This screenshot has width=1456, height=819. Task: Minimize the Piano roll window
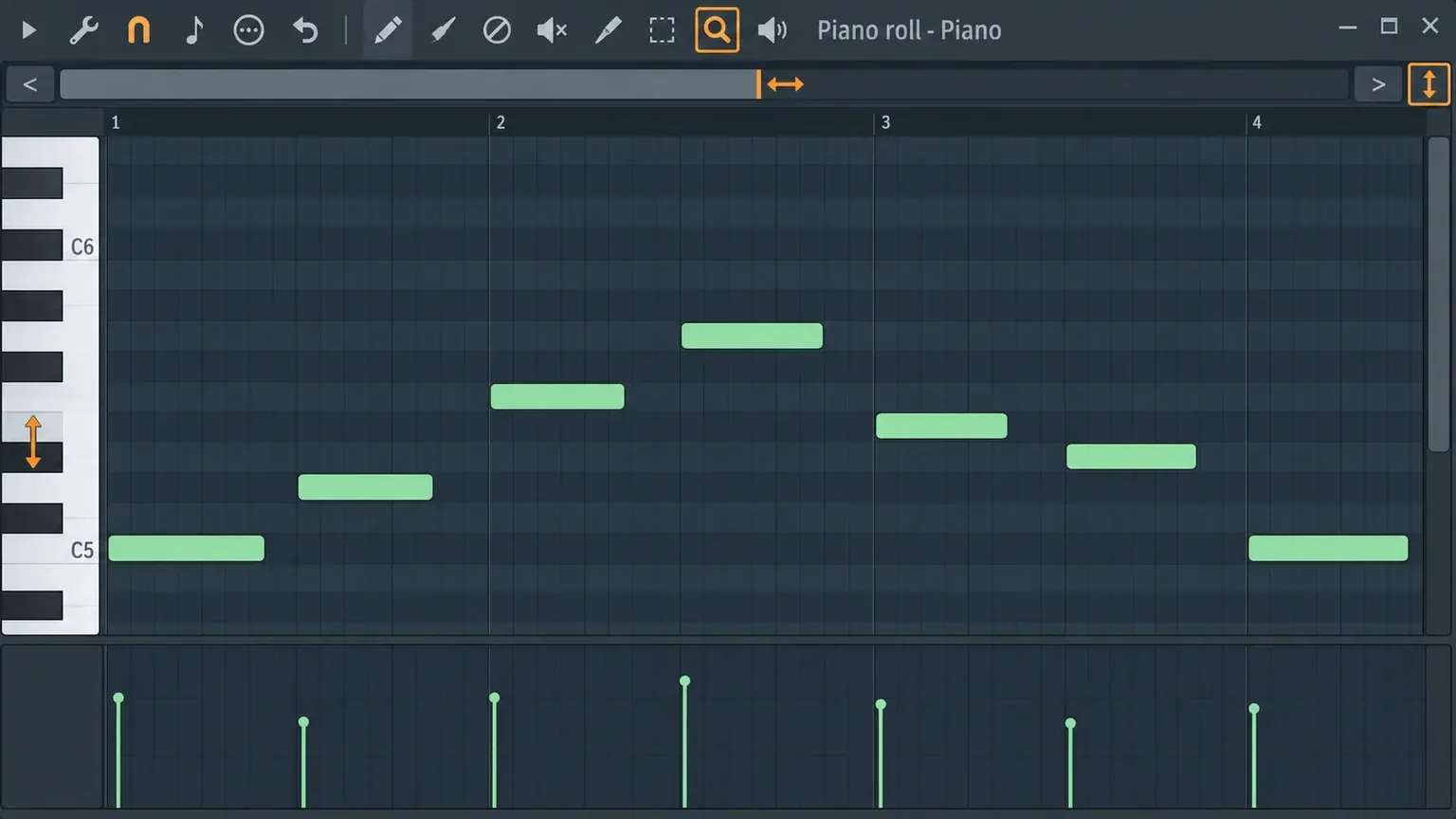point(1347,27)
